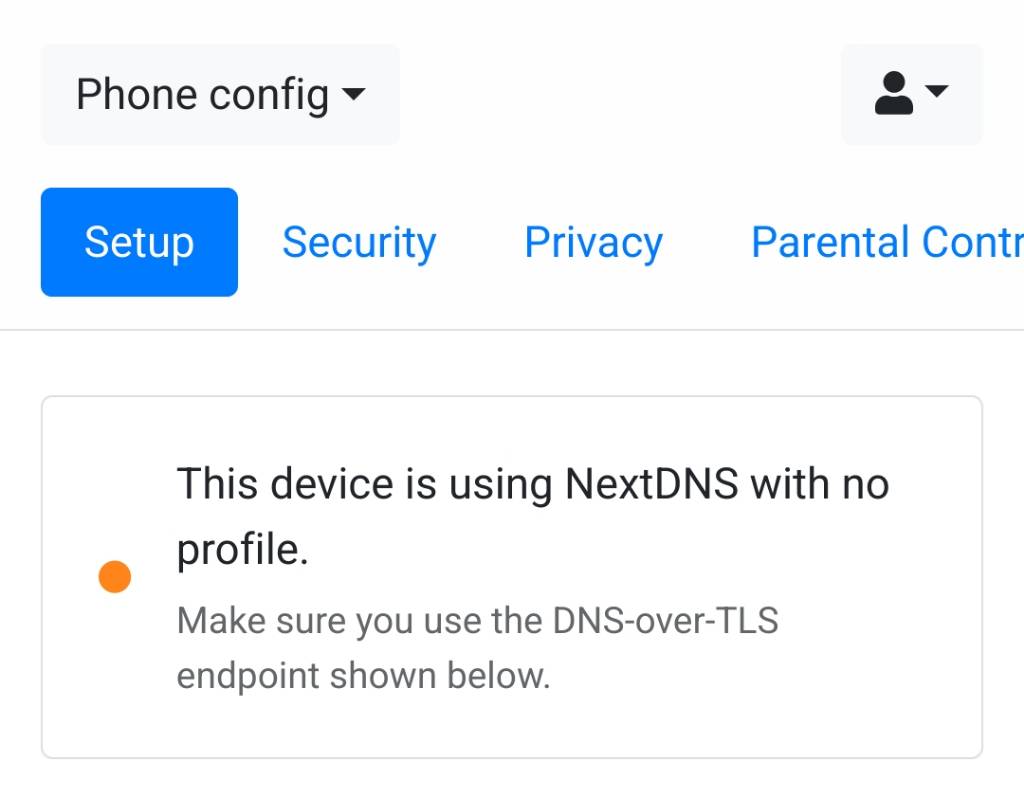Click the user account person icon

pos(893,94)
